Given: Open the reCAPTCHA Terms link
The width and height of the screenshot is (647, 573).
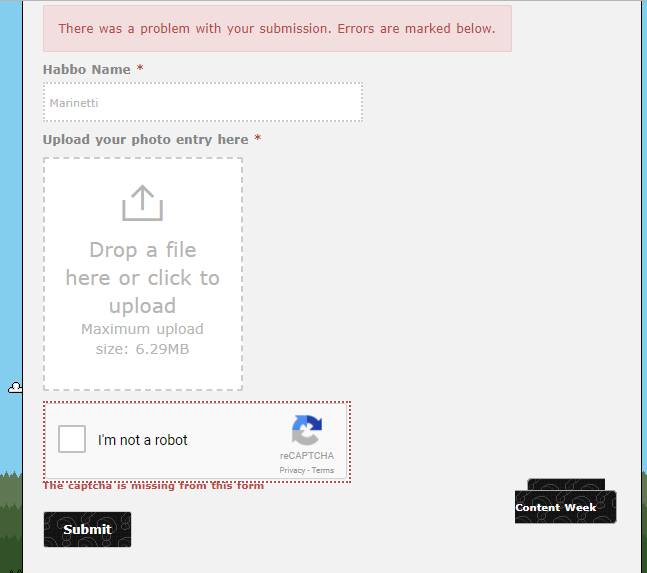Looking at the screenshot, I should point(323,470).
